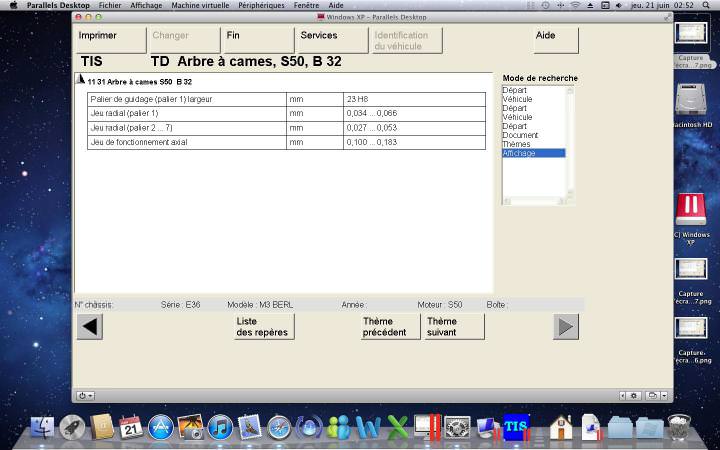This screenshot has width=720, height=450.
Task: Click the Identification du véhicule button
Action: [407, 40]
